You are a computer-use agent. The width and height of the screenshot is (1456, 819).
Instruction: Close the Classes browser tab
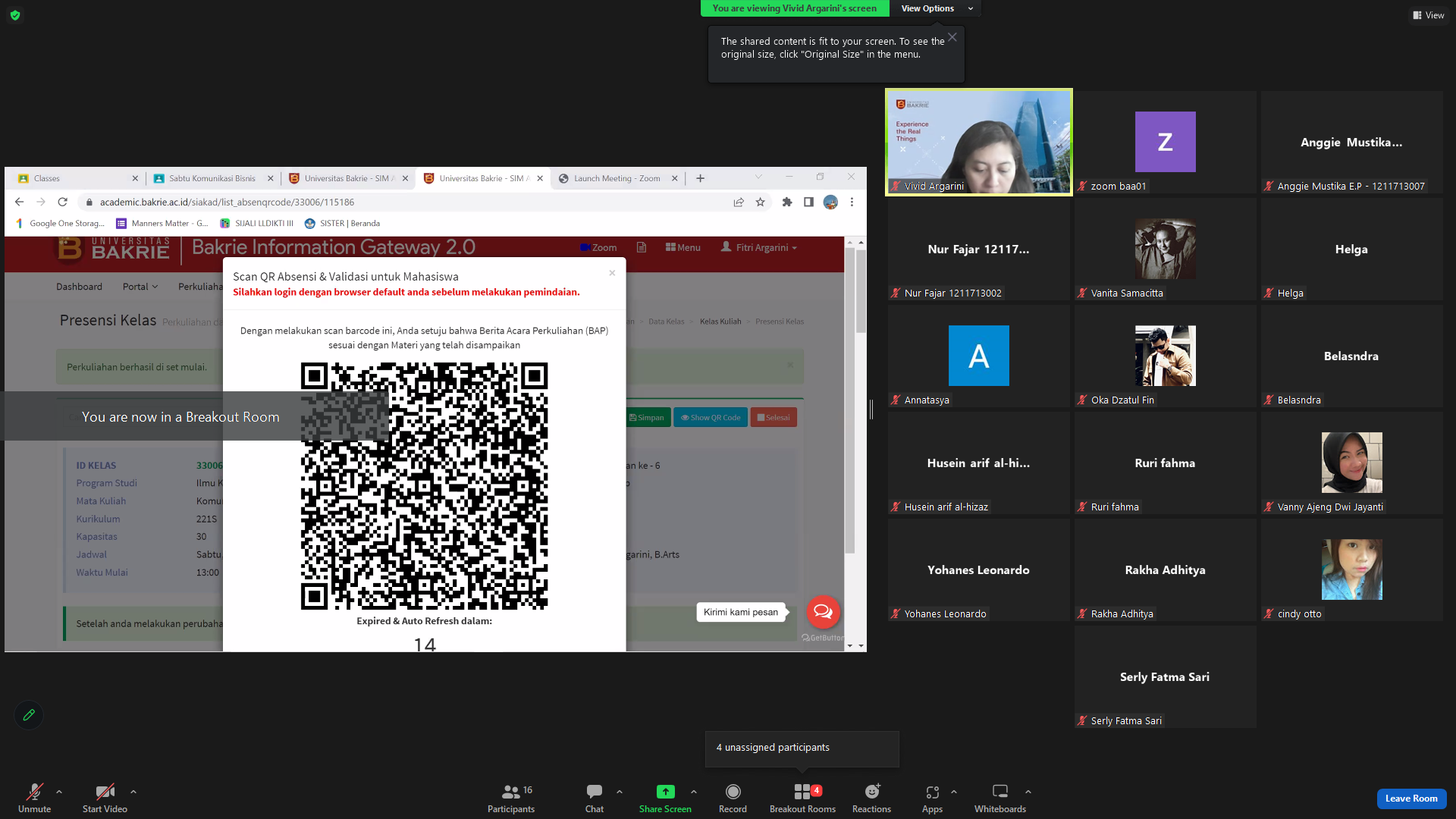[x=135, y=179]
